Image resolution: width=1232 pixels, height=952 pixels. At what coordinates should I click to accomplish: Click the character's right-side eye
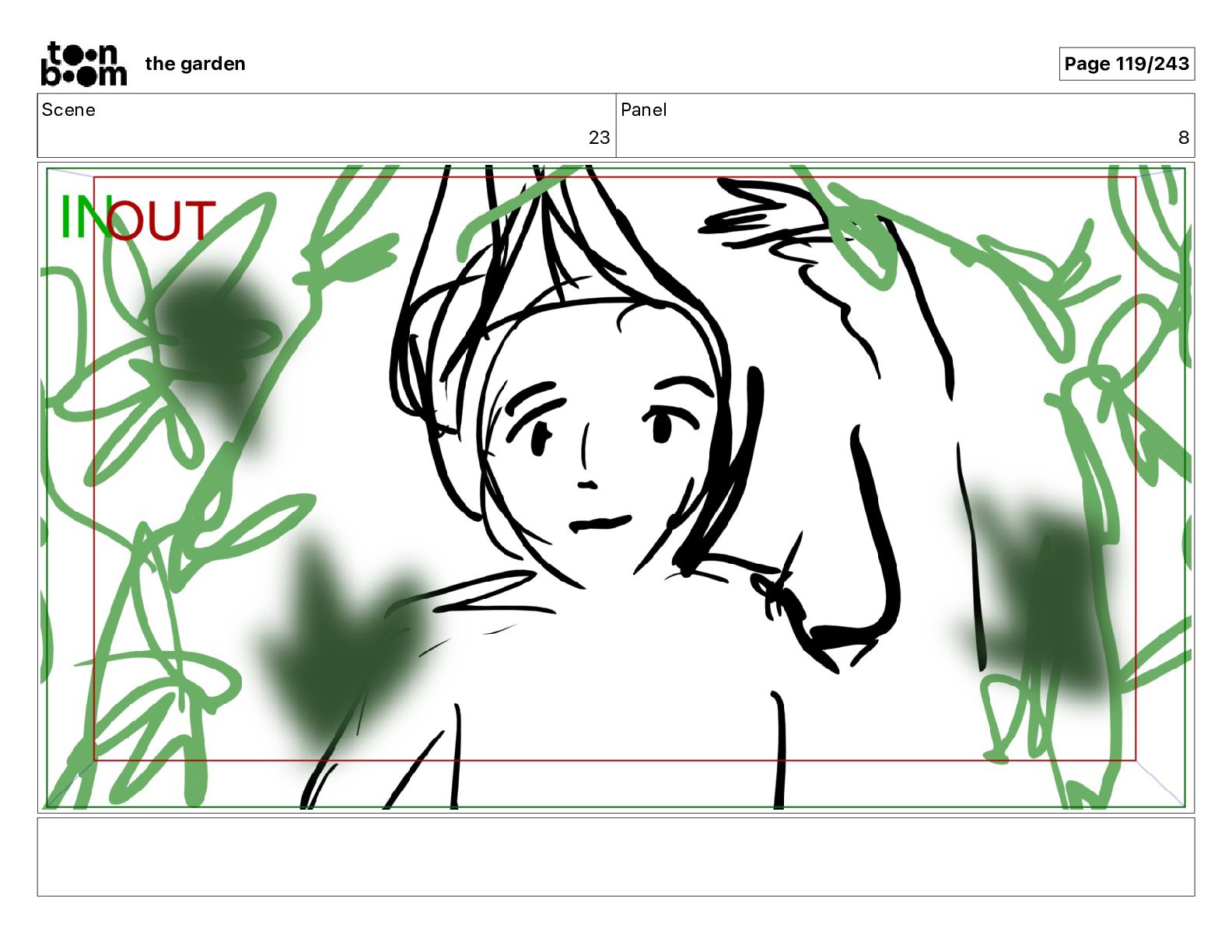tap(661, 425)
